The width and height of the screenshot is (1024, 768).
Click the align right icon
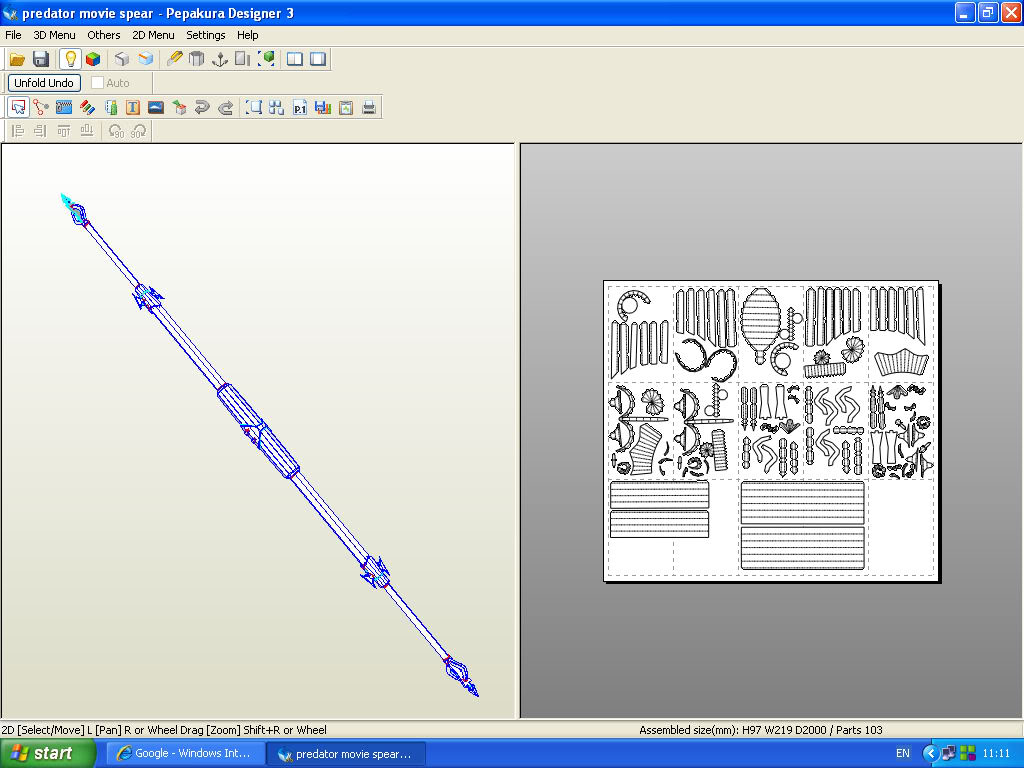click(x=40, y=131)
